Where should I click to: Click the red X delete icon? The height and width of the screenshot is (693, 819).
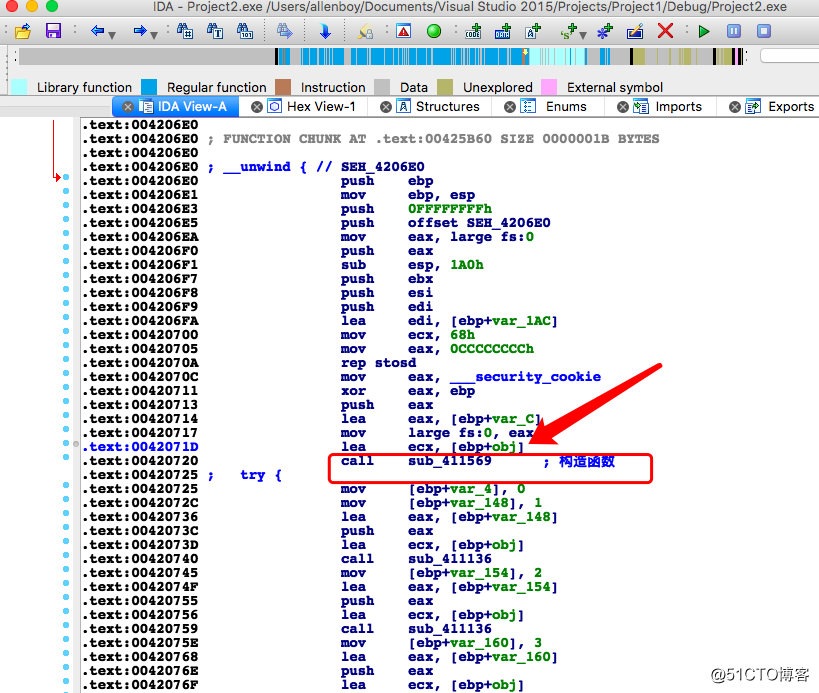[x=665, y=31]
